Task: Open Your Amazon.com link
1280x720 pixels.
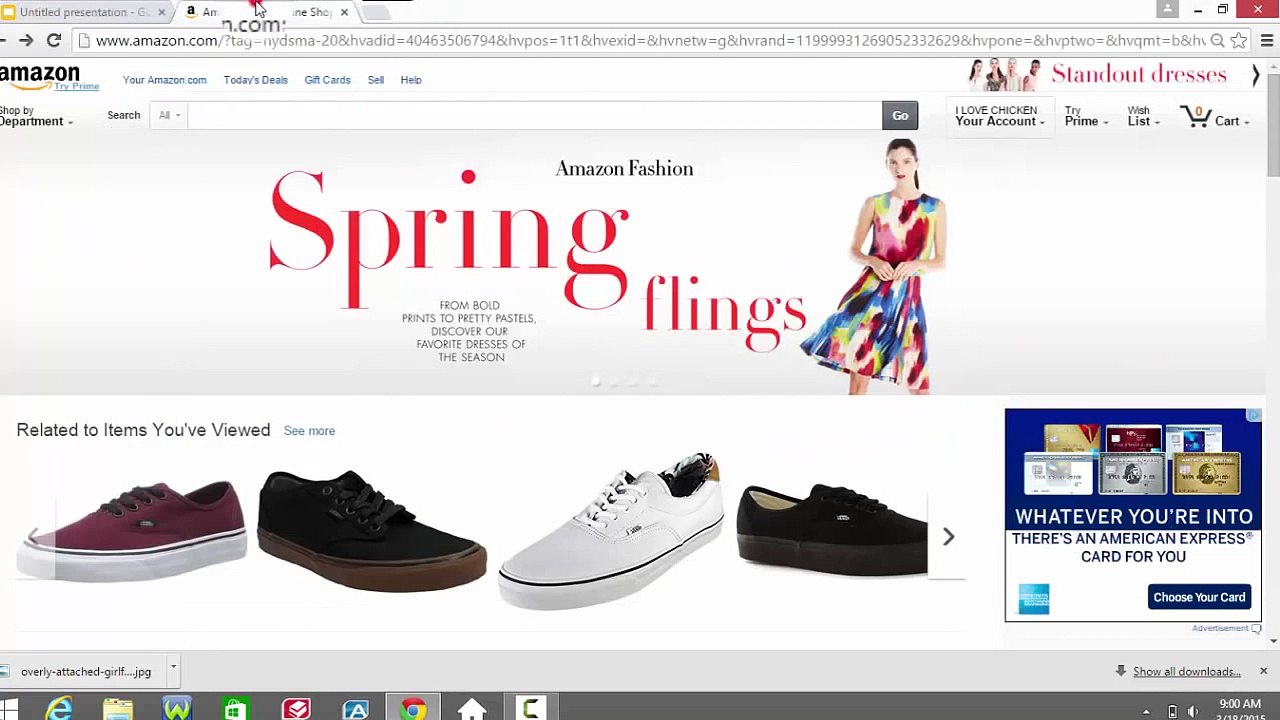Action: tap(165, 80)
